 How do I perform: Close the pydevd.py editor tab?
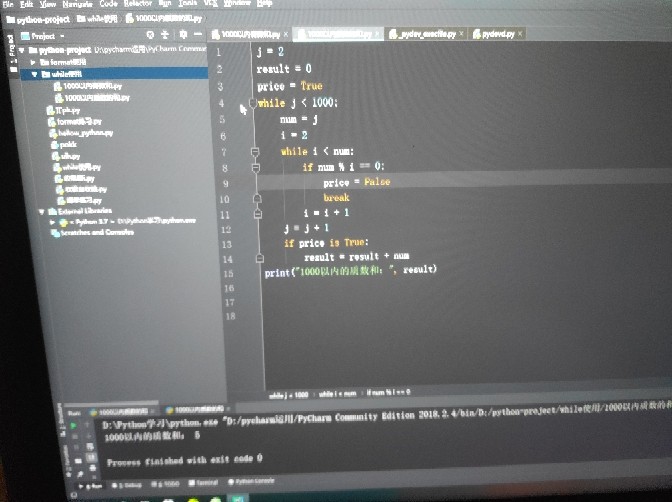point(520,33)
